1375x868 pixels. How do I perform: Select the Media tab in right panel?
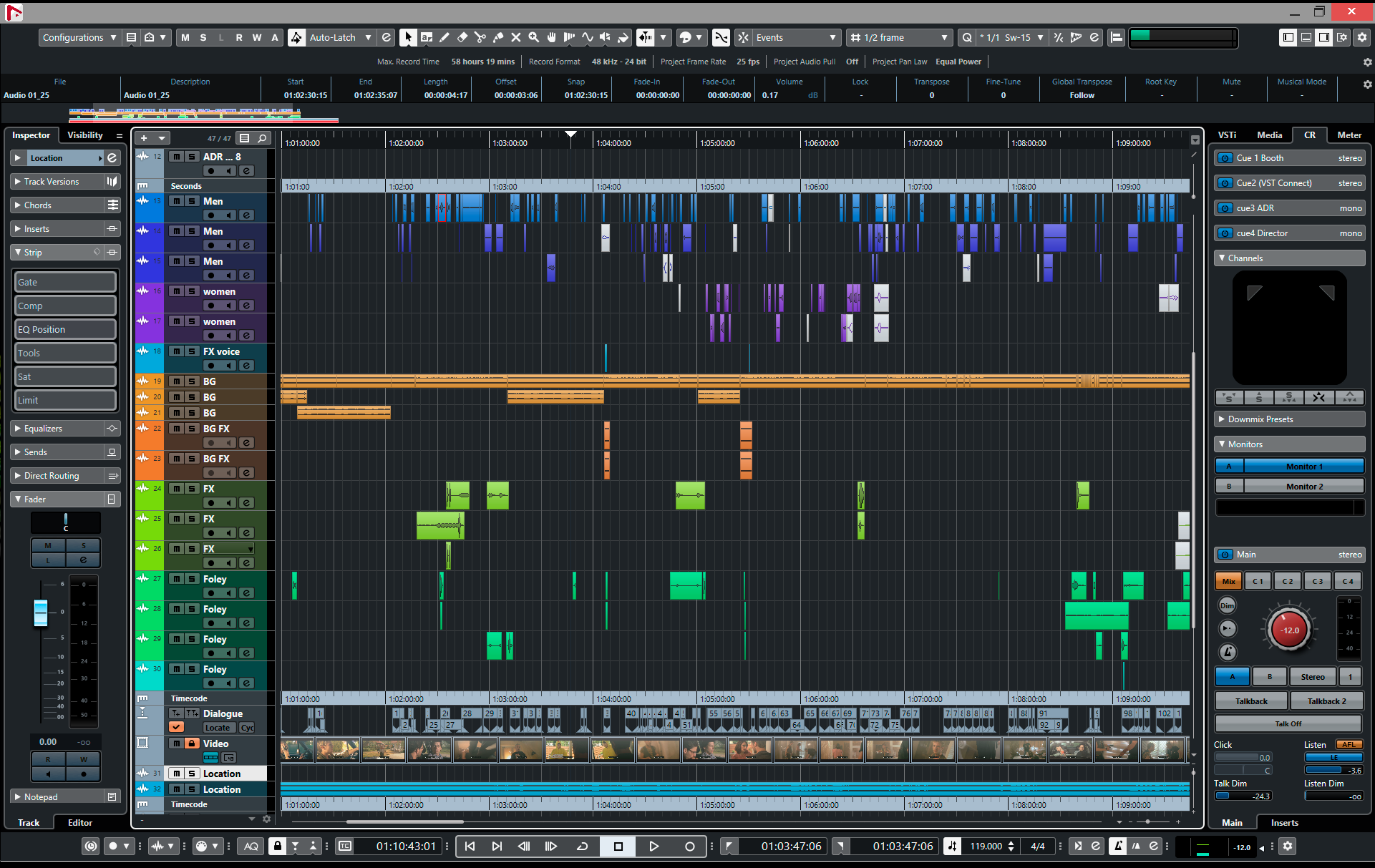click(x=1266, y=134)
